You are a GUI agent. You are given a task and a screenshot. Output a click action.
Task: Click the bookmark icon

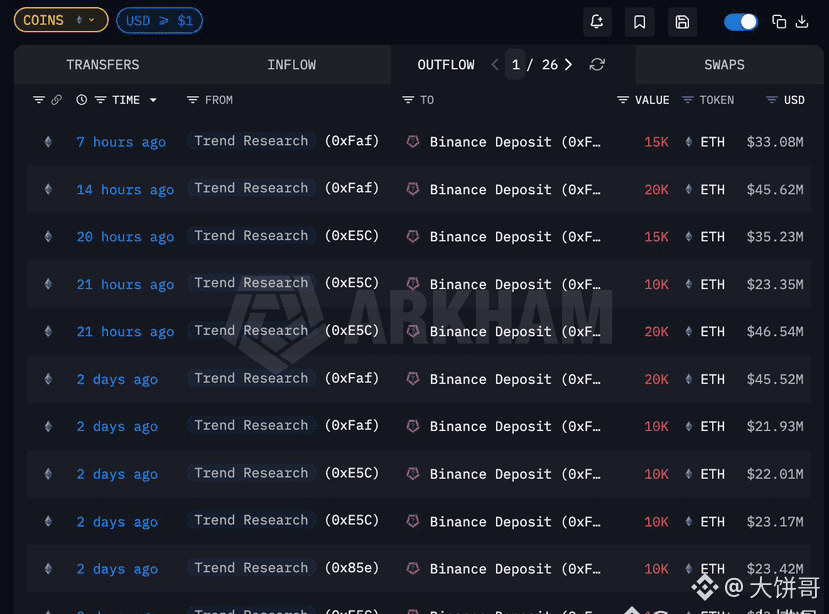click(x=640, y=22)
